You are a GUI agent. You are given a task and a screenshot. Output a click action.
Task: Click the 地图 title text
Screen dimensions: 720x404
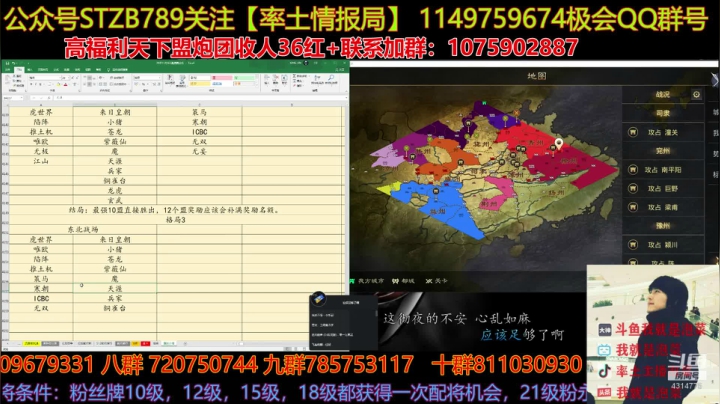[536, 76]
